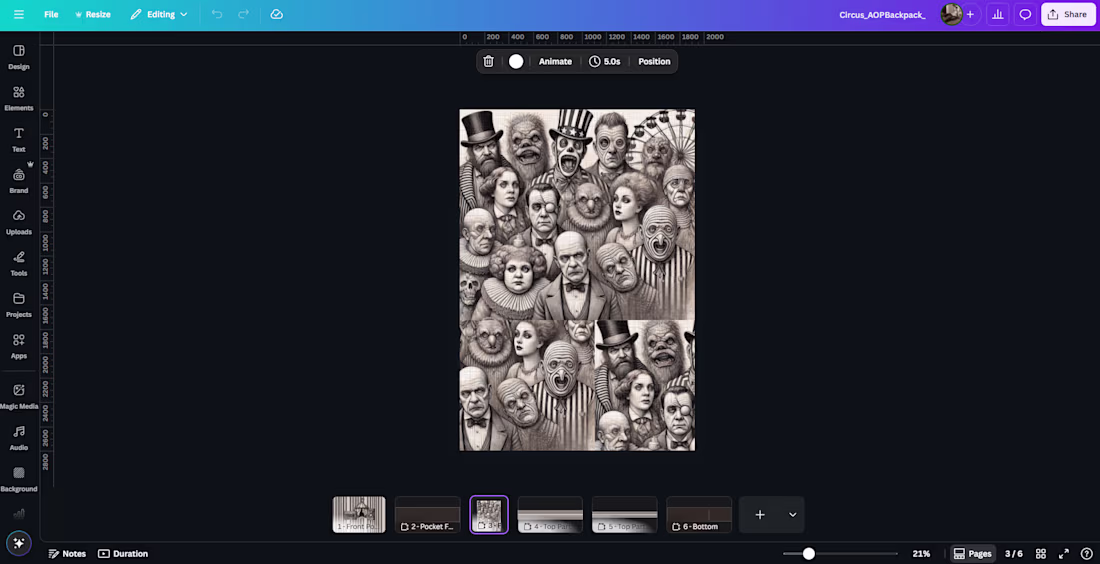Click the 21% zoom level

pyautogui.click(x=921, y=553)
